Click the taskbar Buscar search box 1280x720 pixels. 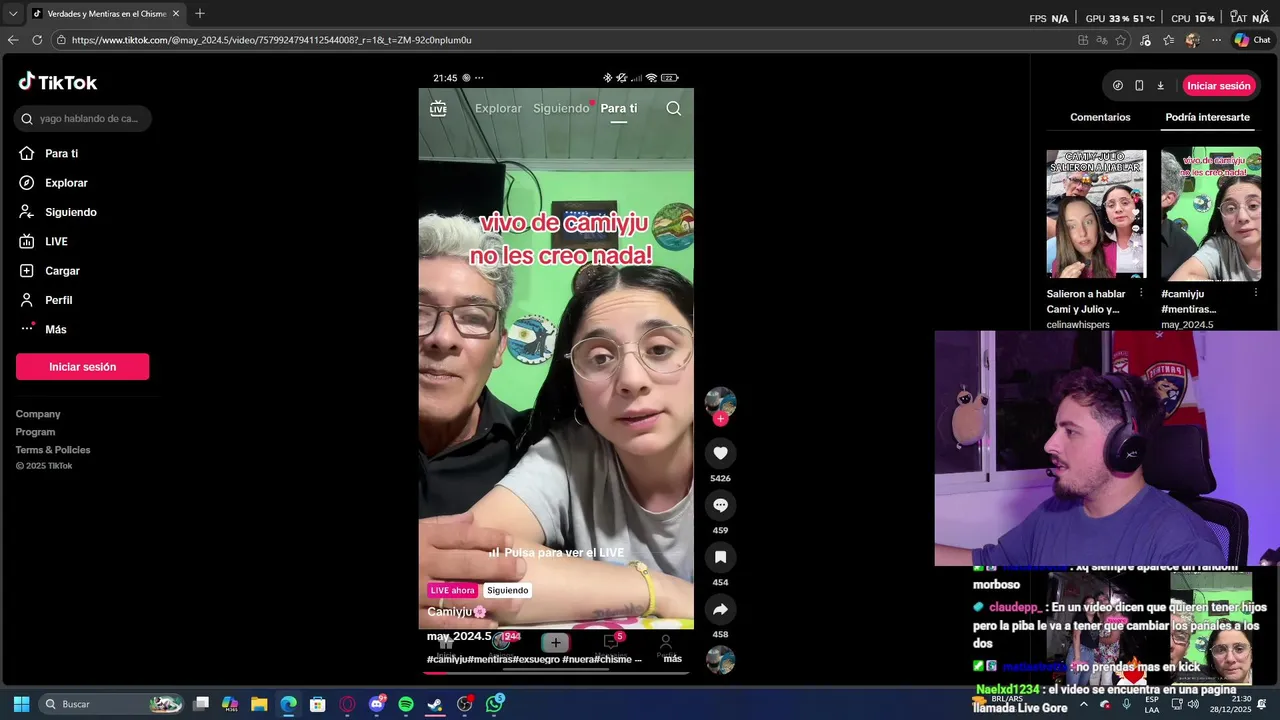click(112, 704)
